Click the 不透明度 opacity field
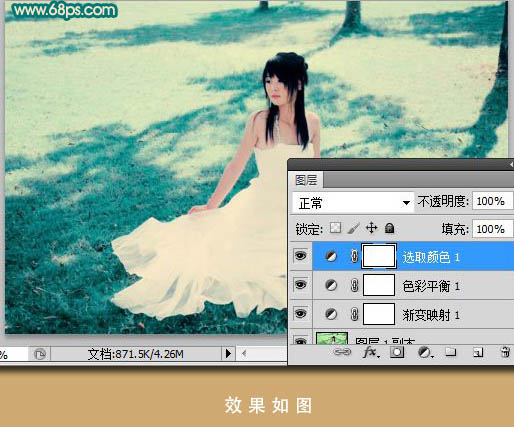514x427 pixels. [492, 201]
